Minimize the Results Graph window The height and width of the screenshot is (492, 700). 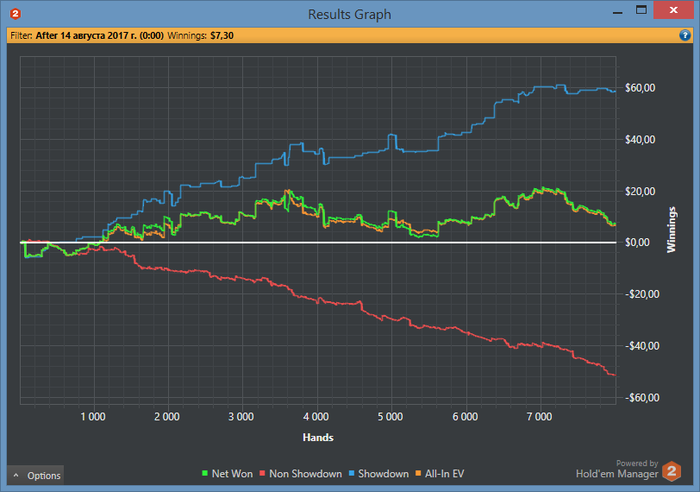pos(618,11)
